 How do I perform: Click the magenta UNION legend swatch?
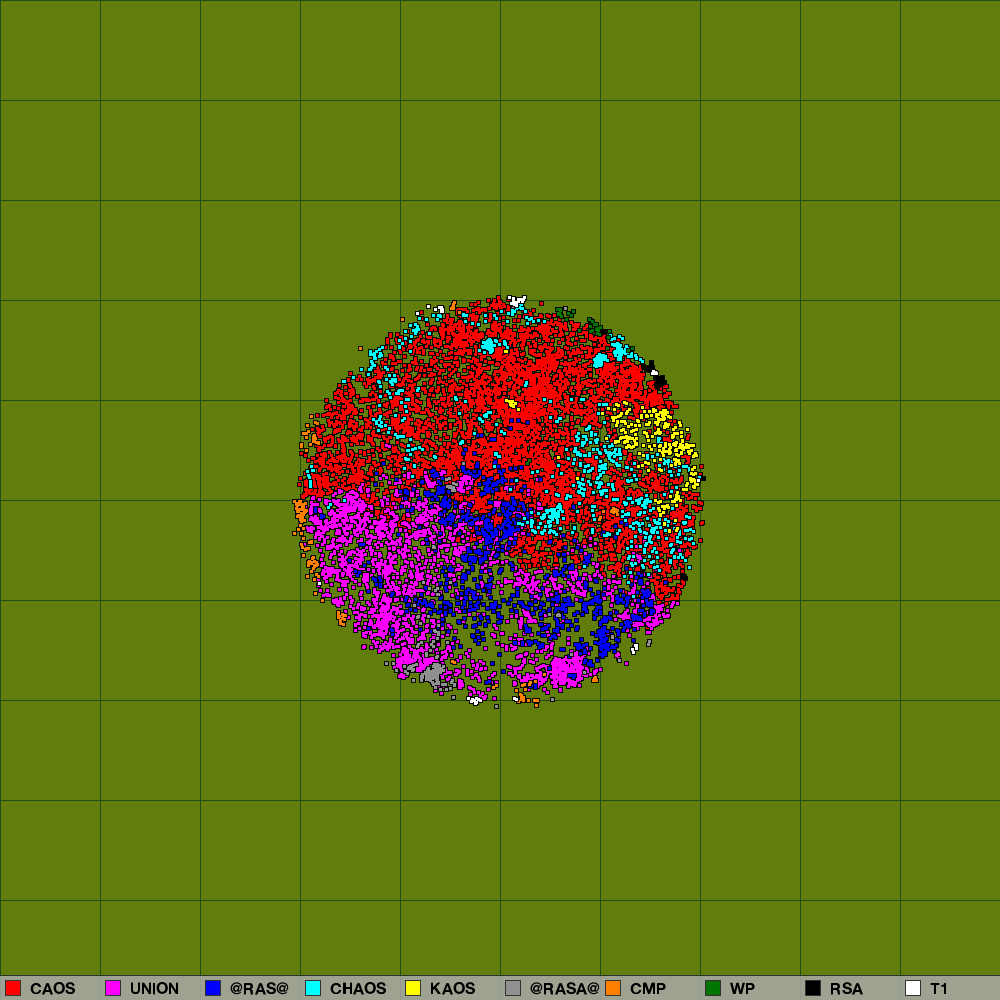pyautogui.click(x=113, y=988)
